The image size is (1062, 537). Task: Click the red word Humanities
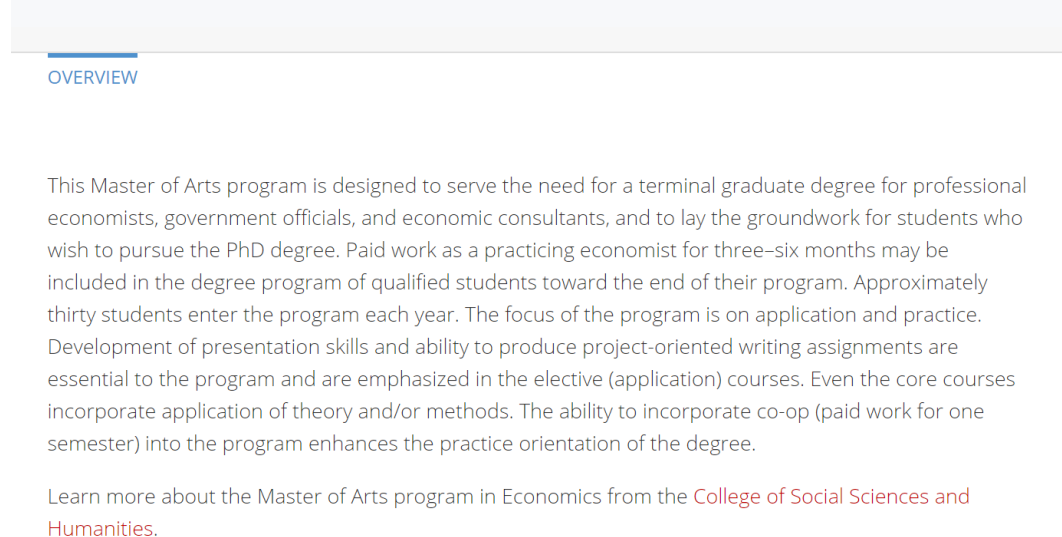click(100, 528)
